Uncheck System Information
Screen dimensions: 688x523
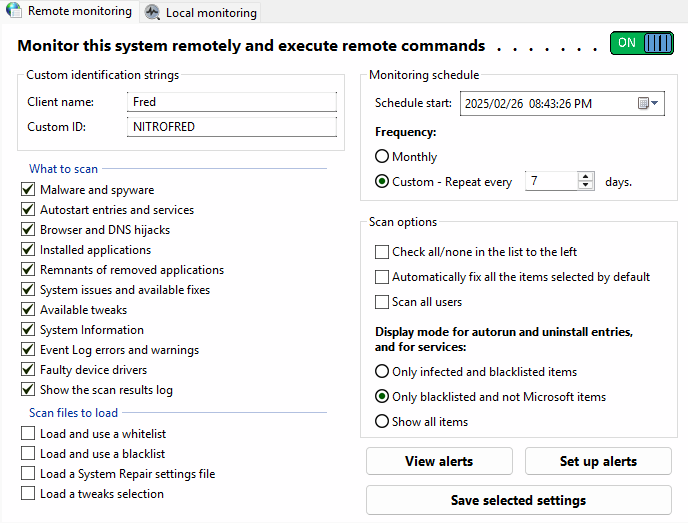pyautogui.click(x=28, y=330)
